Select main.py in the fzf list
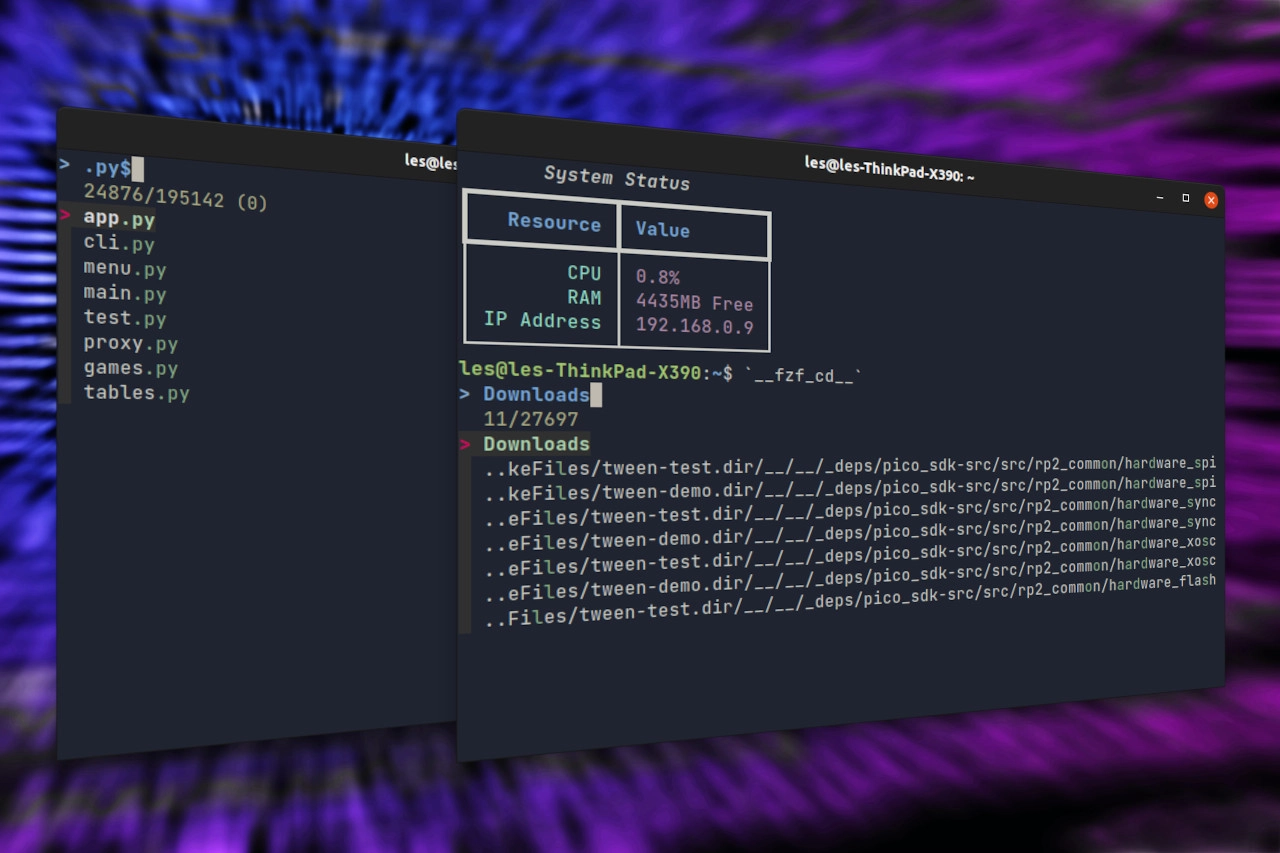Viewport: 1280px width, 853px height. click(x=125, y=293)
